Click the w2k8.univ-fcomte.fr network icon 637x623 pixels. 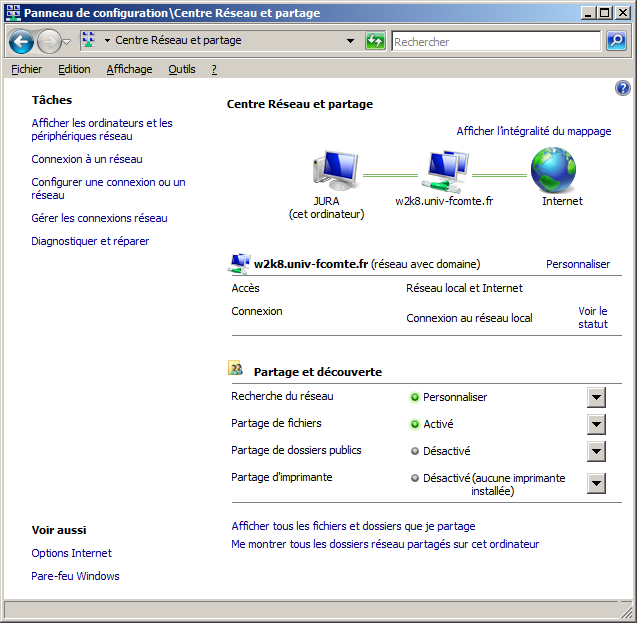click(x=444, y=170)
